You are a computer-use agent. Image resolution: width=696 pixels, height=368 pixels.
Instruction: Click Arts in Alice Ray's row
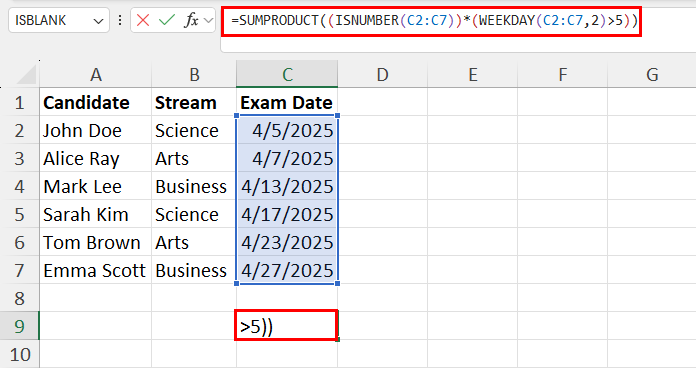194,158
